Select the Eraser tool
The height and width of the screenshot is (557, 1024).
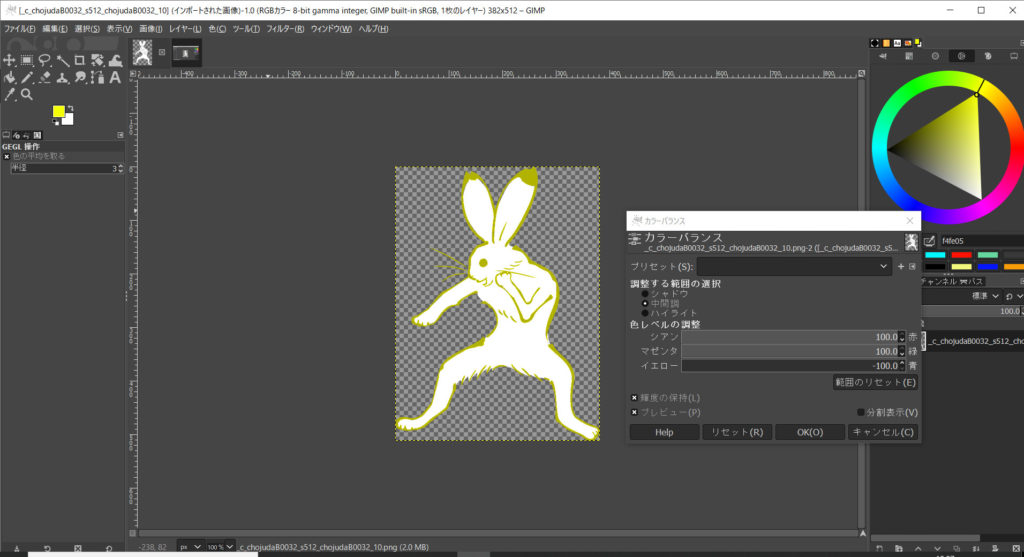point(44,78)
